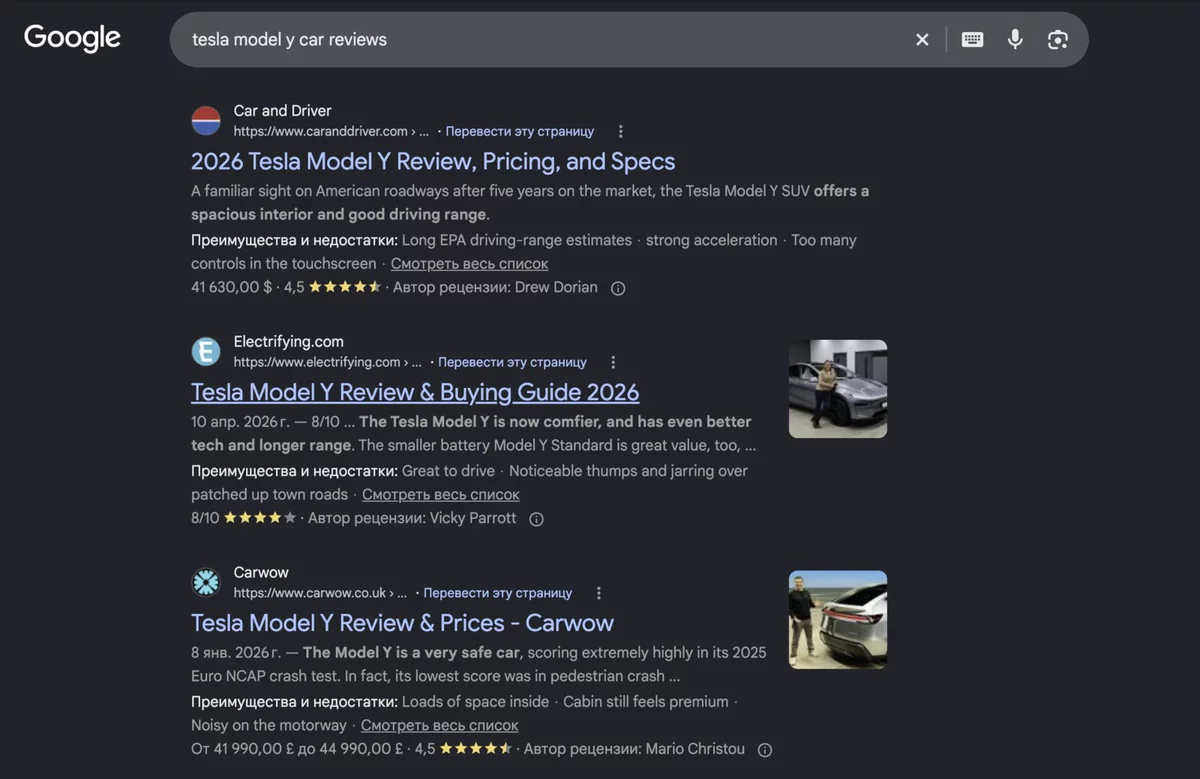The image size is (1200, 779).
Task: Start voice search with the microphone icon
Action: pyautogui.click(x=1015, y=40)
